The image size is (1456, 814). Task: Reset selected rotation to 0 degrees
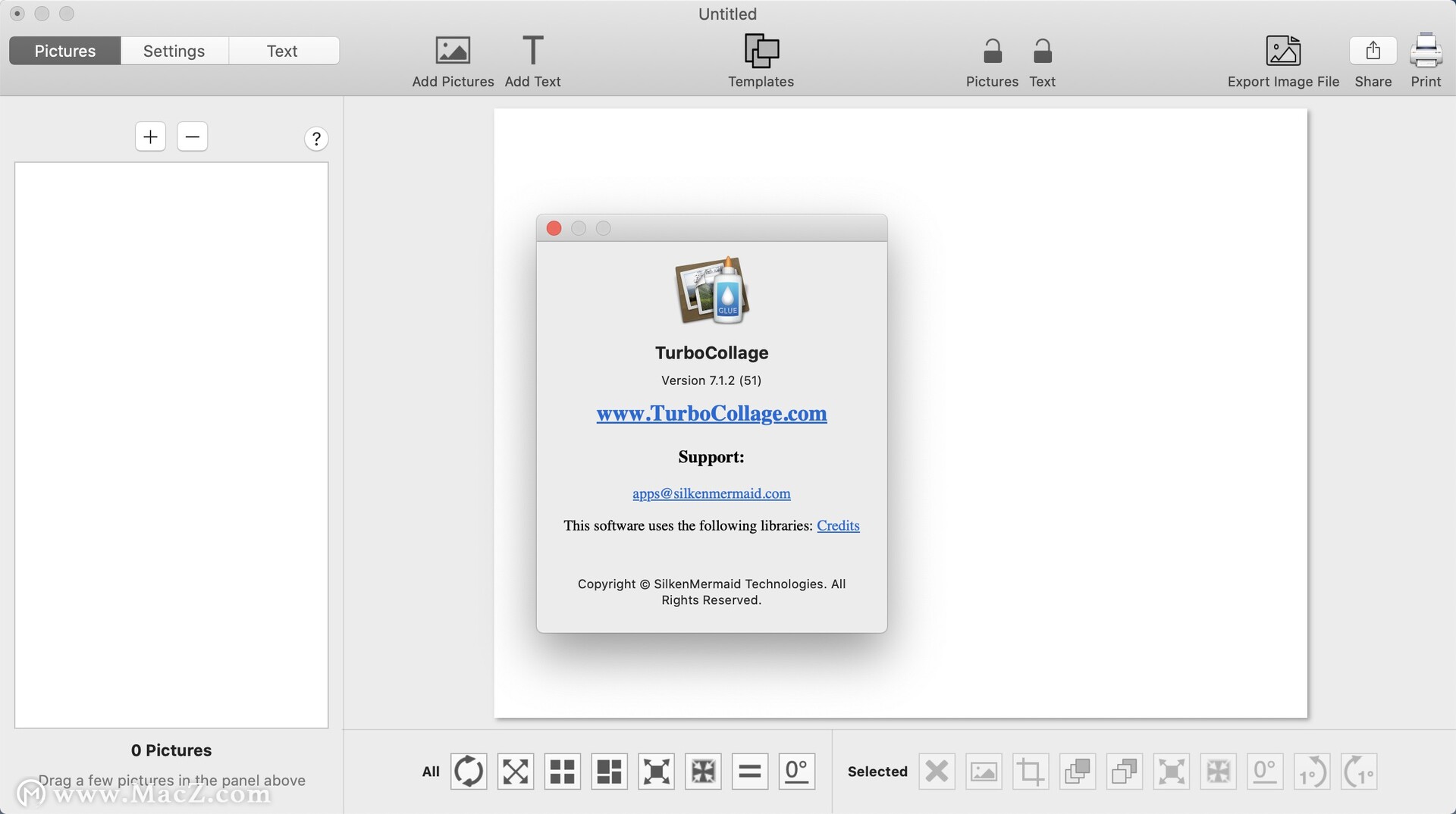[1266, 772]
